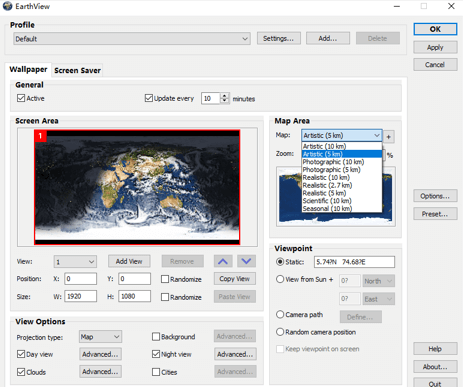Click the Screen Area earth preview
The width and height of the screenshot is (463, 387).
coord(137,187)
